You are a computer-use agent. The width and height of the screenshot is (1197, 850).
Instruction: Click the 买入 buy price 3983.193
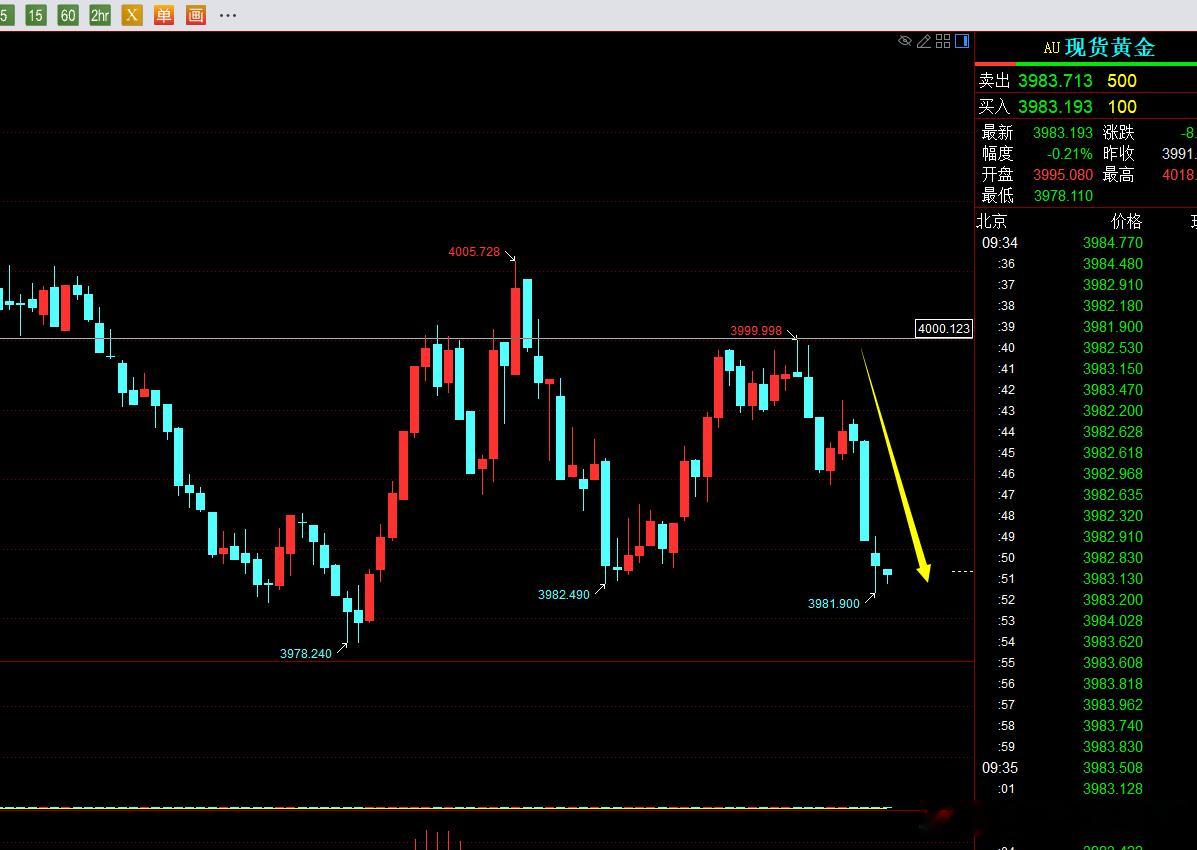pos(1055,107)
